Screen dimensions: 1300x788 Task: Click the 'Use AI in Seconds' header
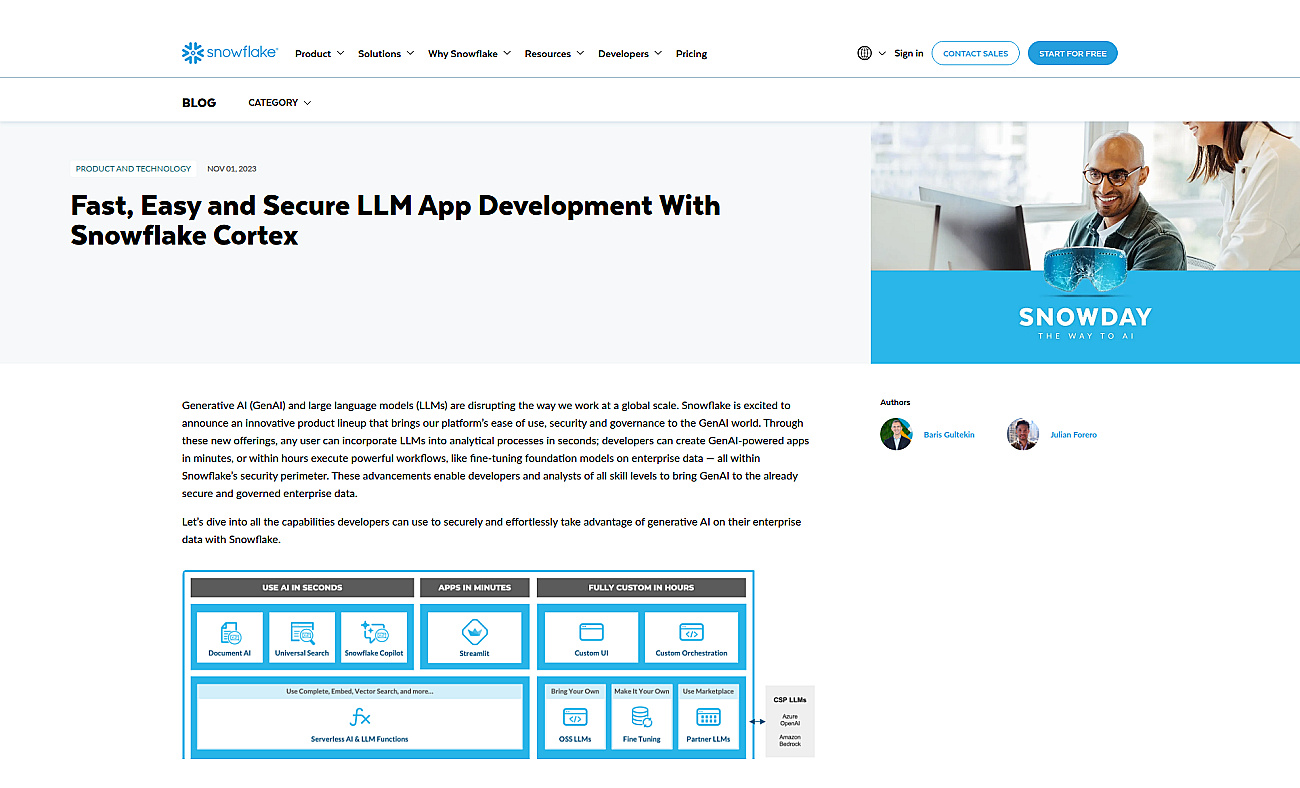click(x=302, y=588)
